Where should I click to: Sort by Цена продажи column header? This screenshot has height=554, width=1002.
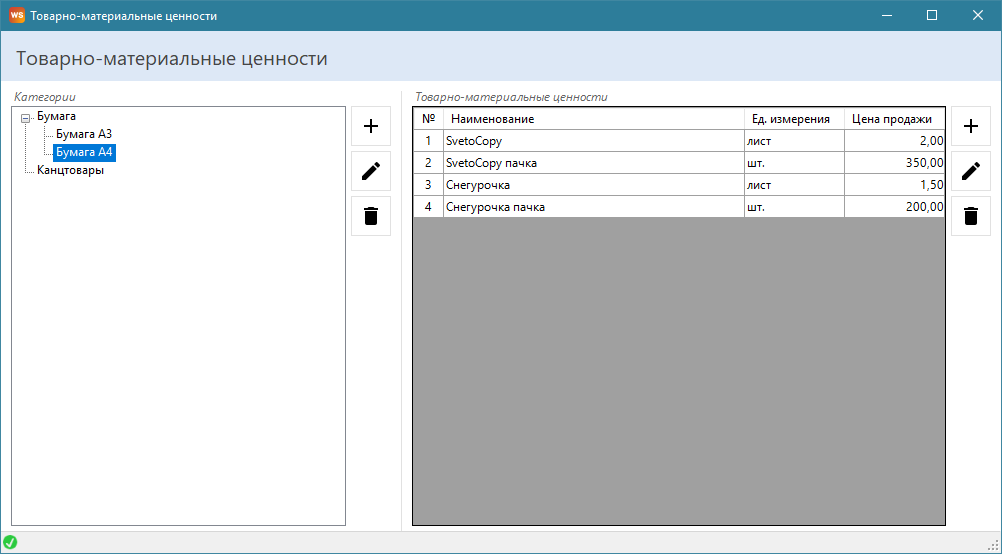[891, 119]
